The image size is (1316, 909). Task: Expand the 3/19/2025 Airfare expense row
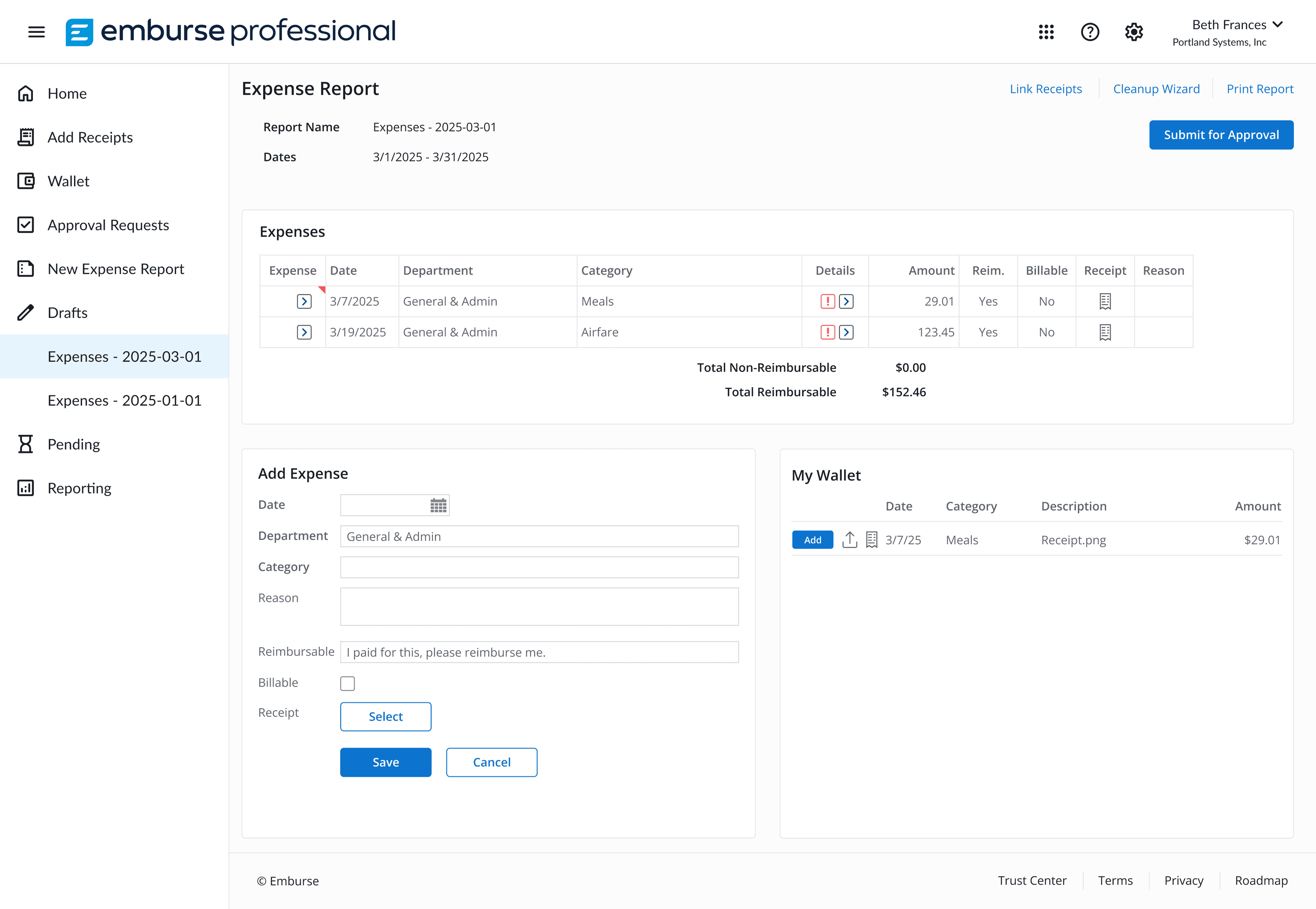304,332
